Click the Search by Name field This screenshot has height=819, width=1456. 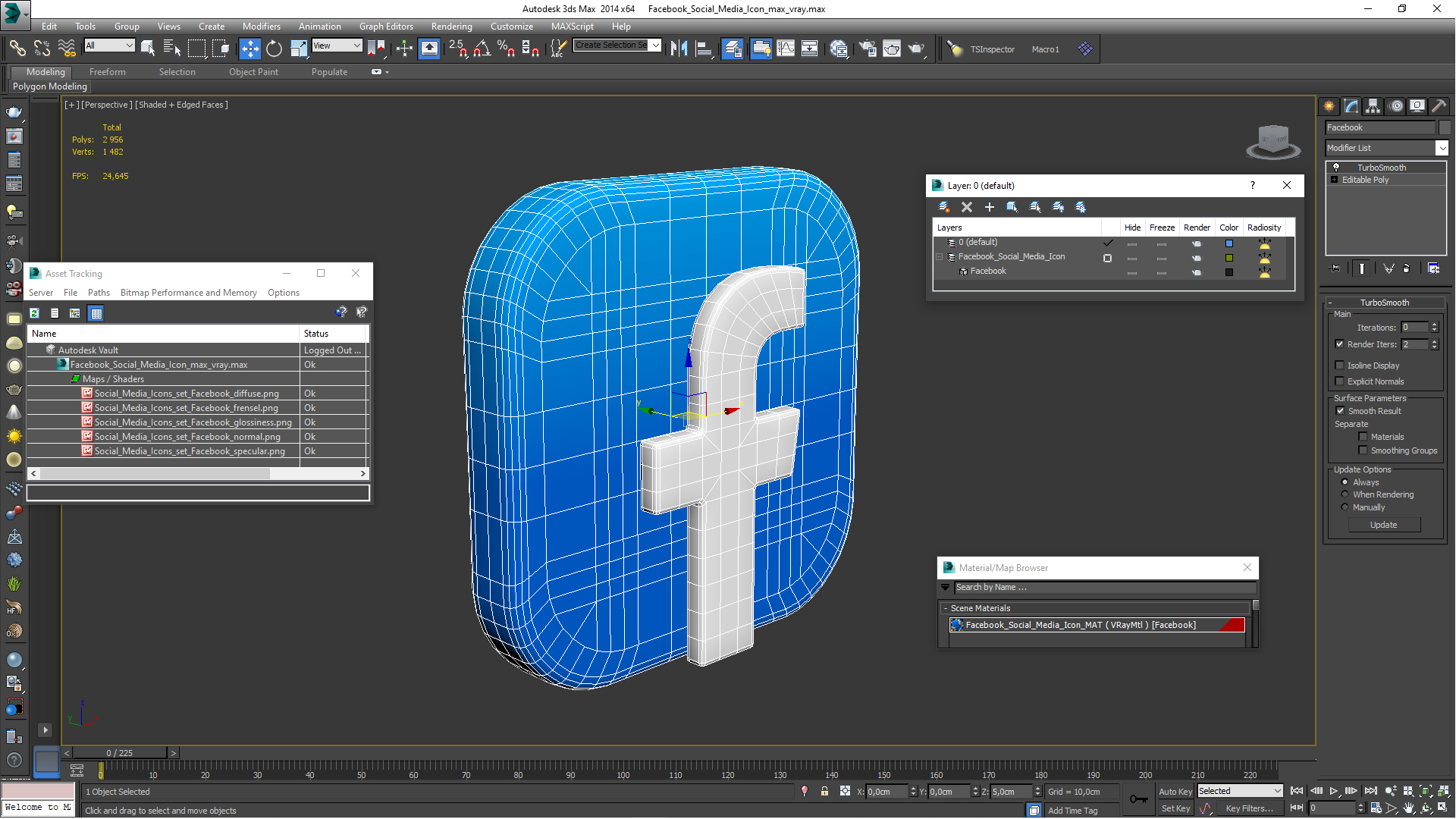[1104, 588]
